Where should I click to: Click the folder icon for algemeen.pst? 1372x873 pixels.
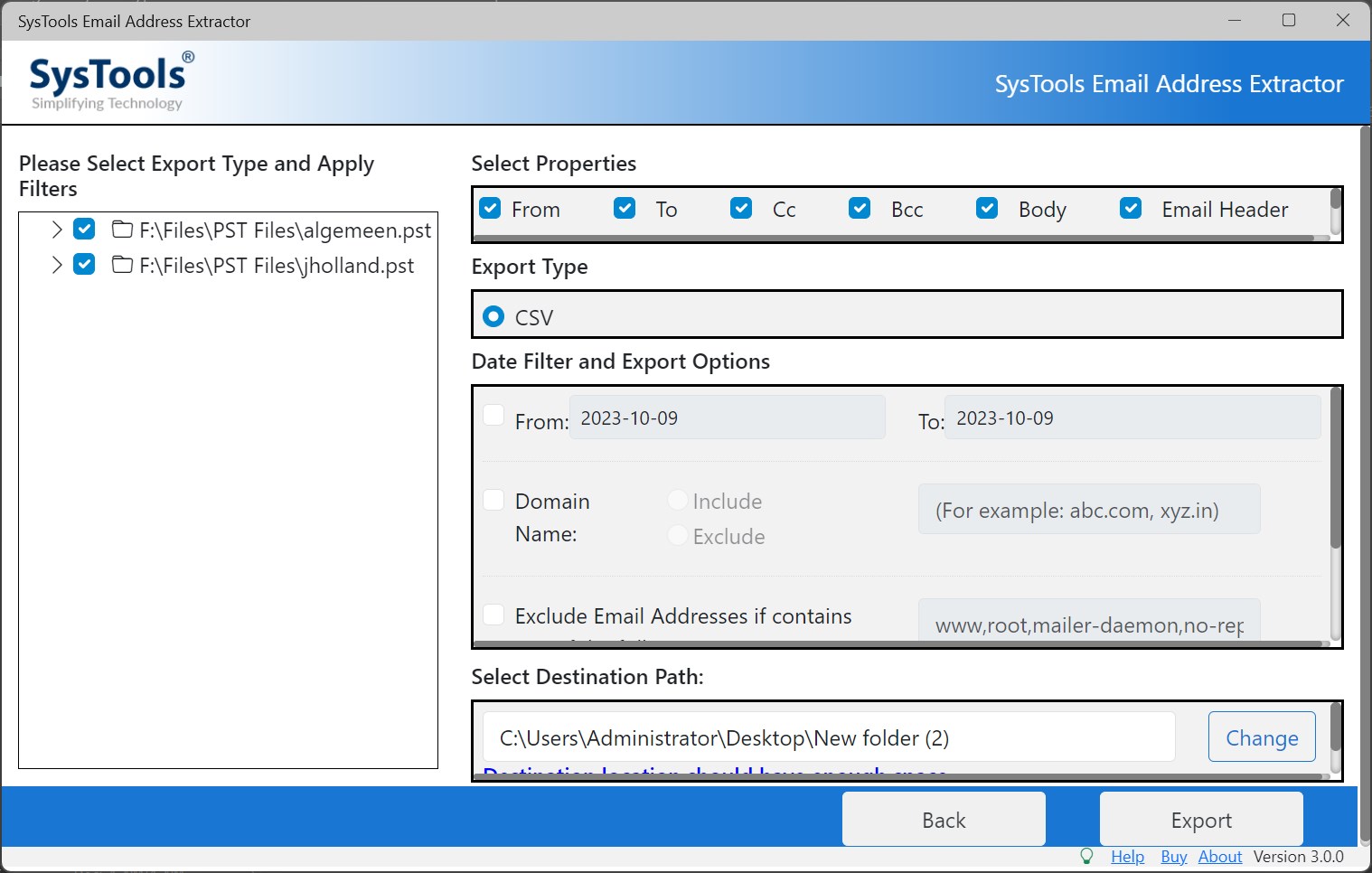122,230
